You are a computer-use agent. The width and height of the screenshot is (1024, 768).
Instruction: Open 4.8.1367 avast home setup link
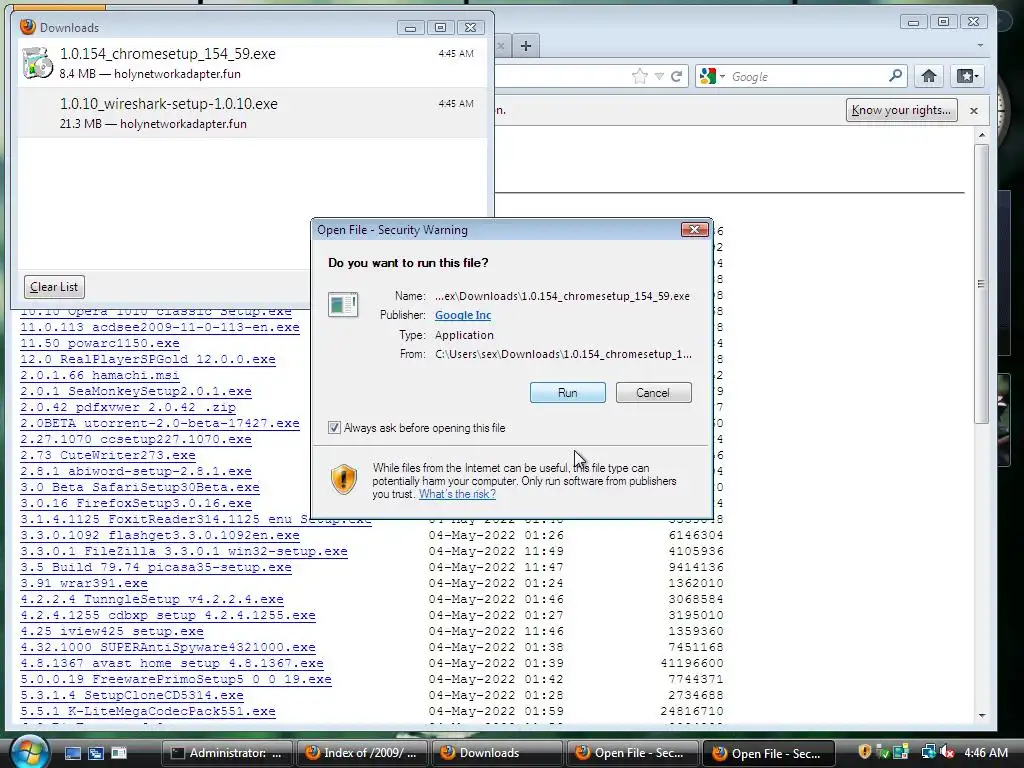pyautogui.click(x=172, y=664)
